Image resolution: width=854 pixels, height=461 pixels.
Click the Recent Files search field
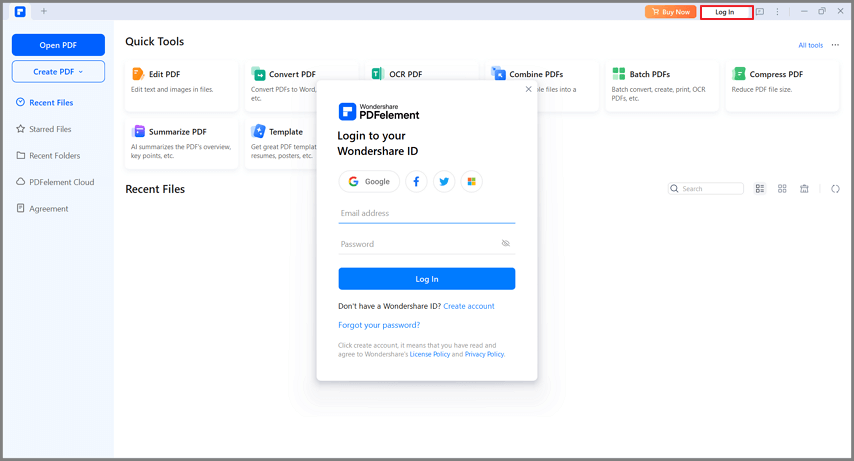(706, 189)
